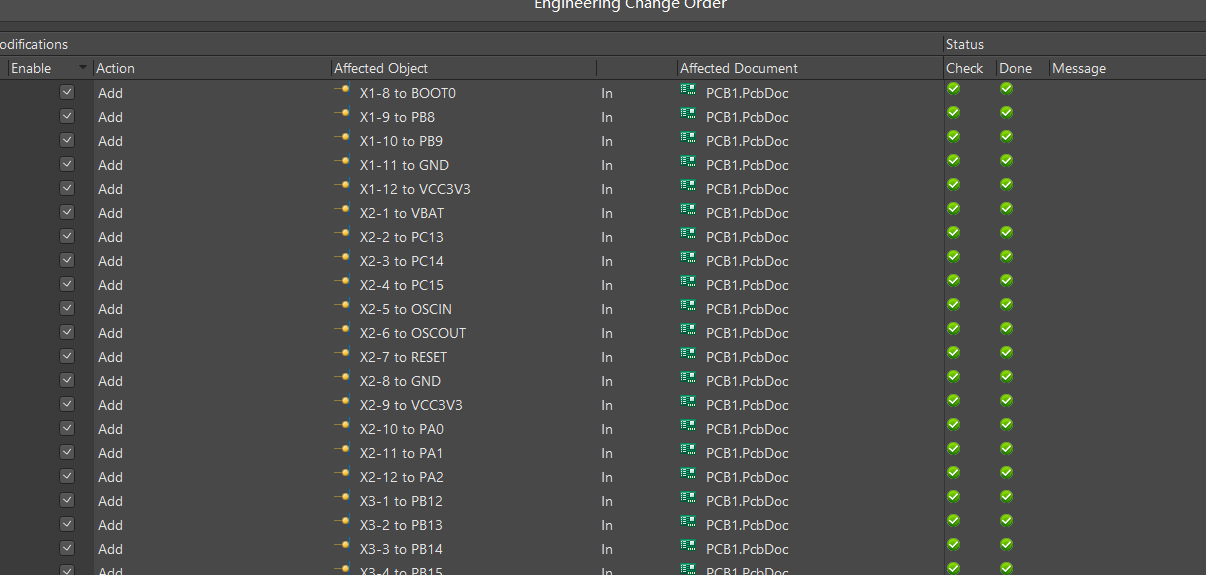Select the X3-2 to PB13 entry
The width and height of the screenshot is (1206, 575).
401,525
